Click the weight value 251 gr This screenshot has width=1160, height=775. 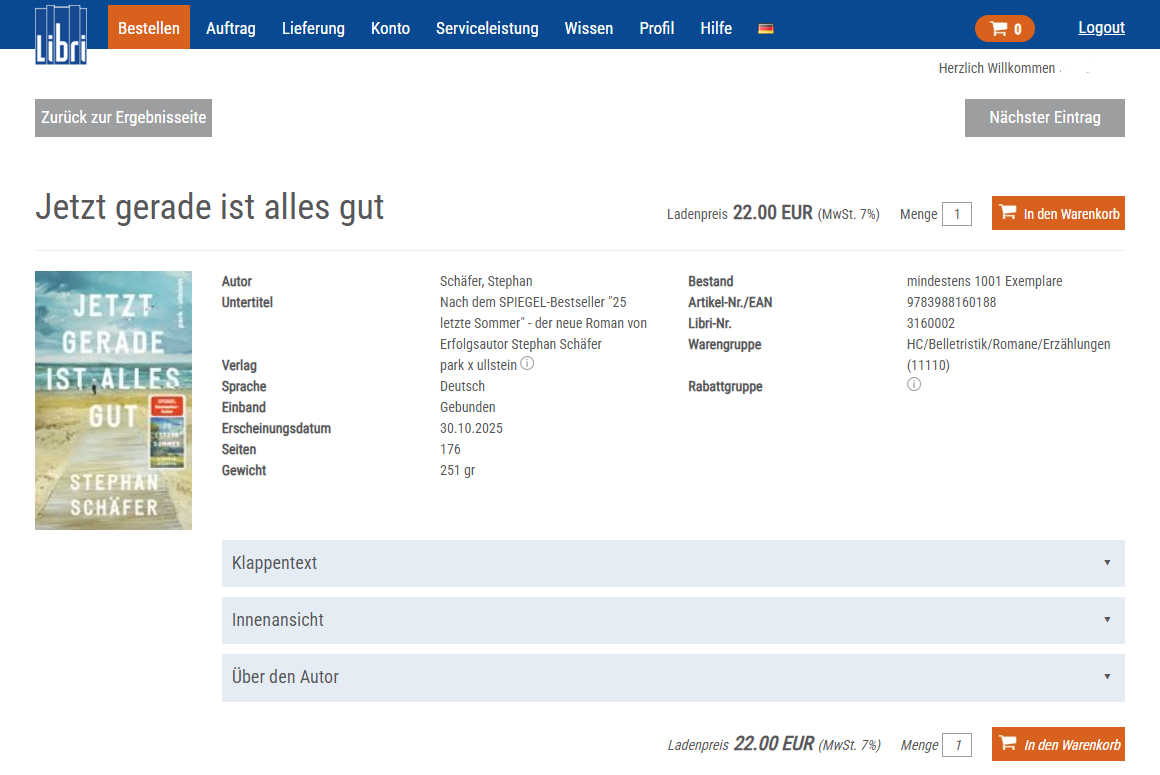[457, 470]
